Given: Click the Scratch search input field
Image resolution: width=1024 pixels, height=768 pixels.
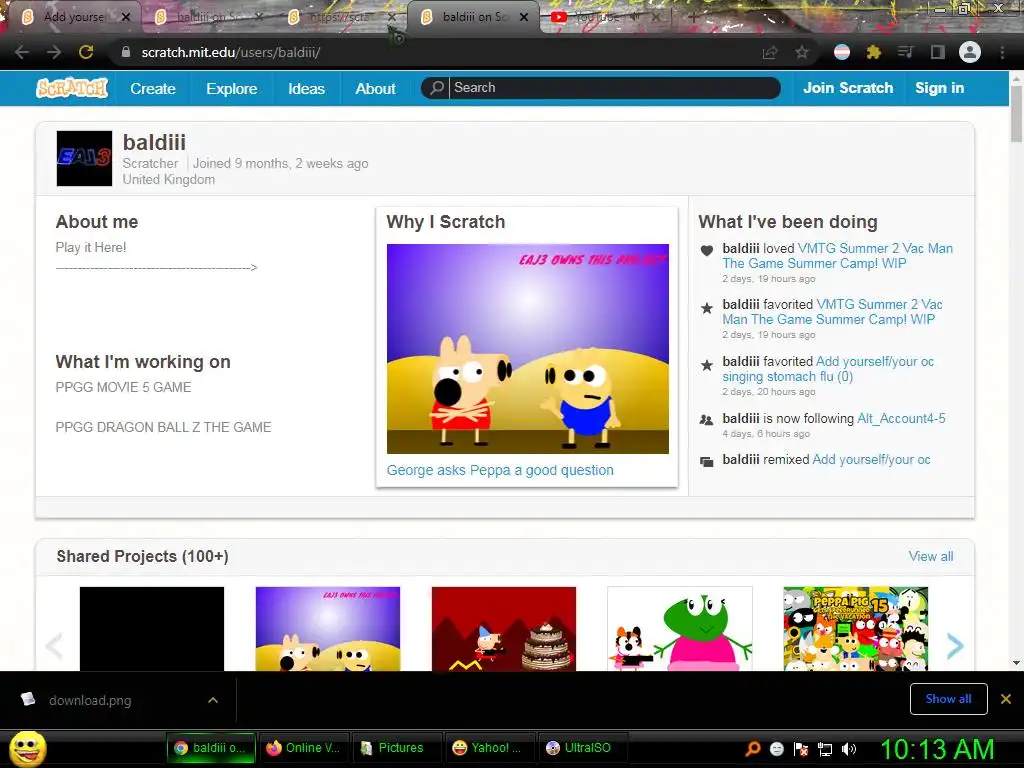Looking at the screenshot, I should (614, 88).
